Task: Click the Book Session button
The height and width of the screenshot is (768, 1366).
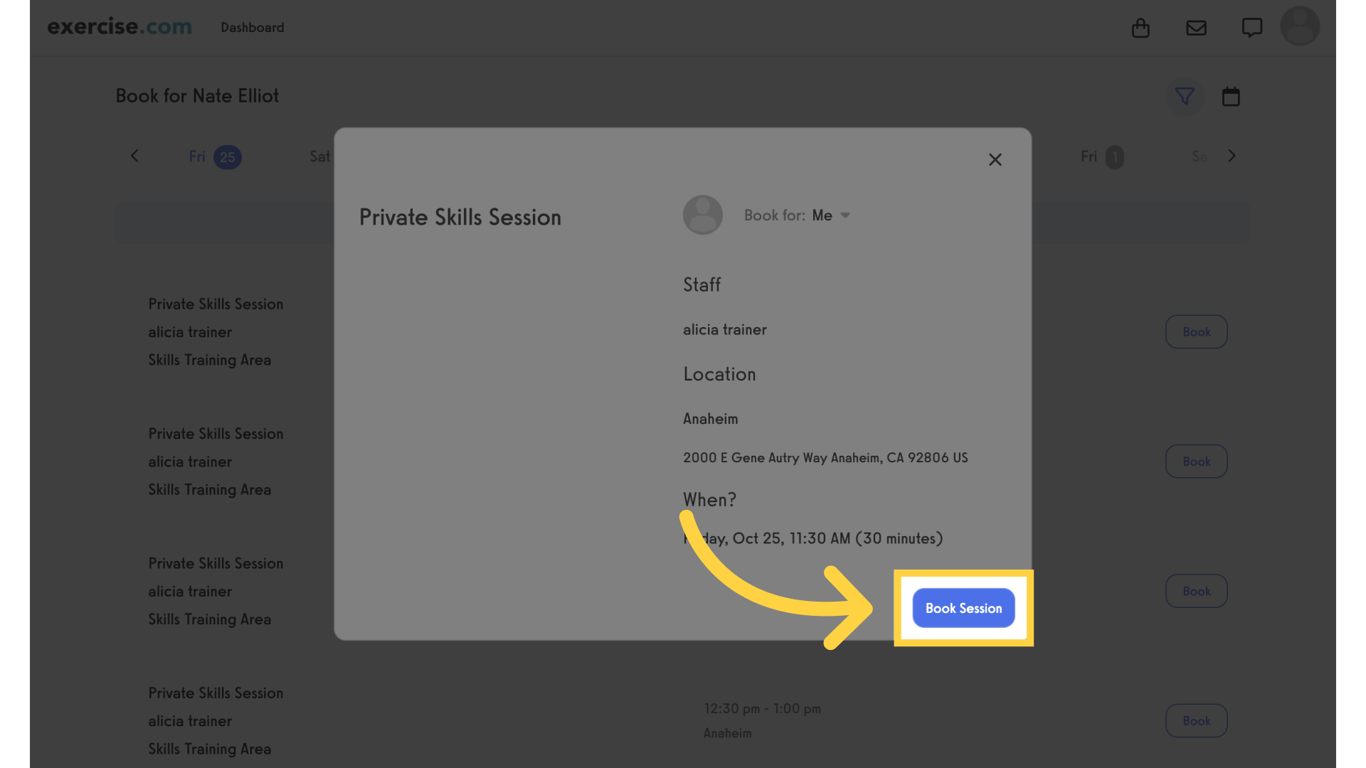Action: 963,608
